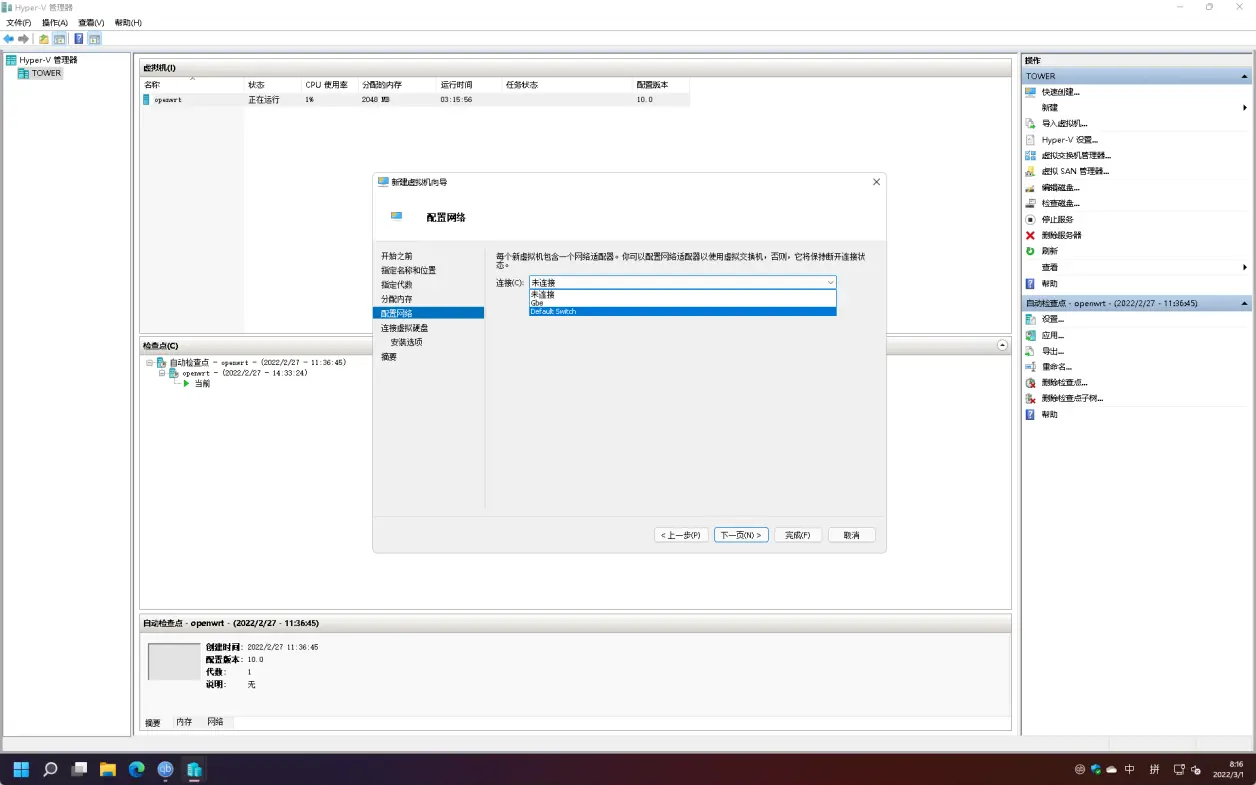Image resolution: width=1256 pixels, height=785 pixels.
Task: Select 未连接 option in the dropdown list
Action: 683,295
